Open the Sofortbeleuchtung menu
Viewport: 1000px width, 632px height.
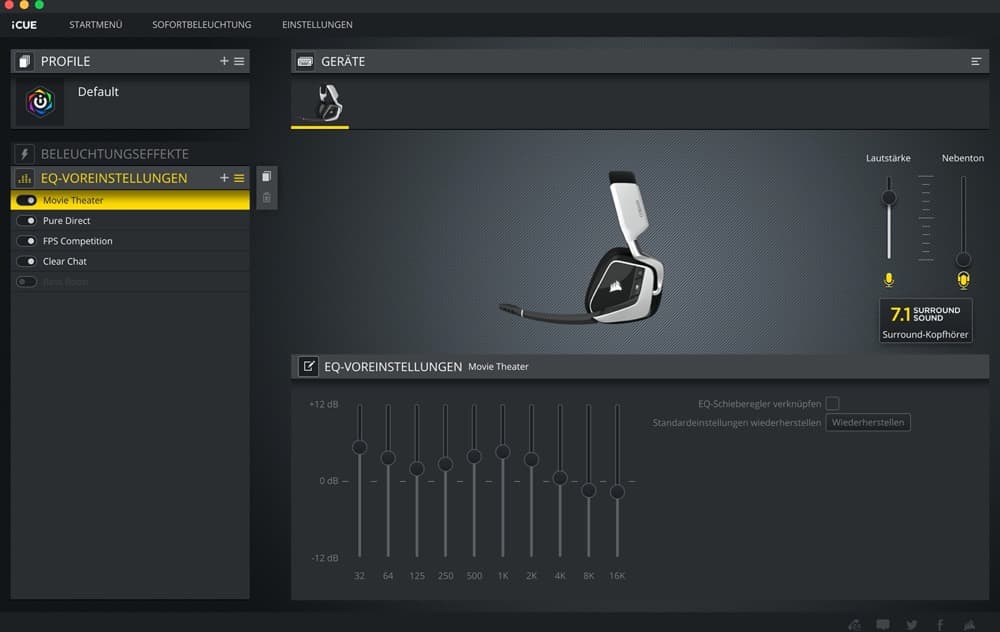click(202, 25)
